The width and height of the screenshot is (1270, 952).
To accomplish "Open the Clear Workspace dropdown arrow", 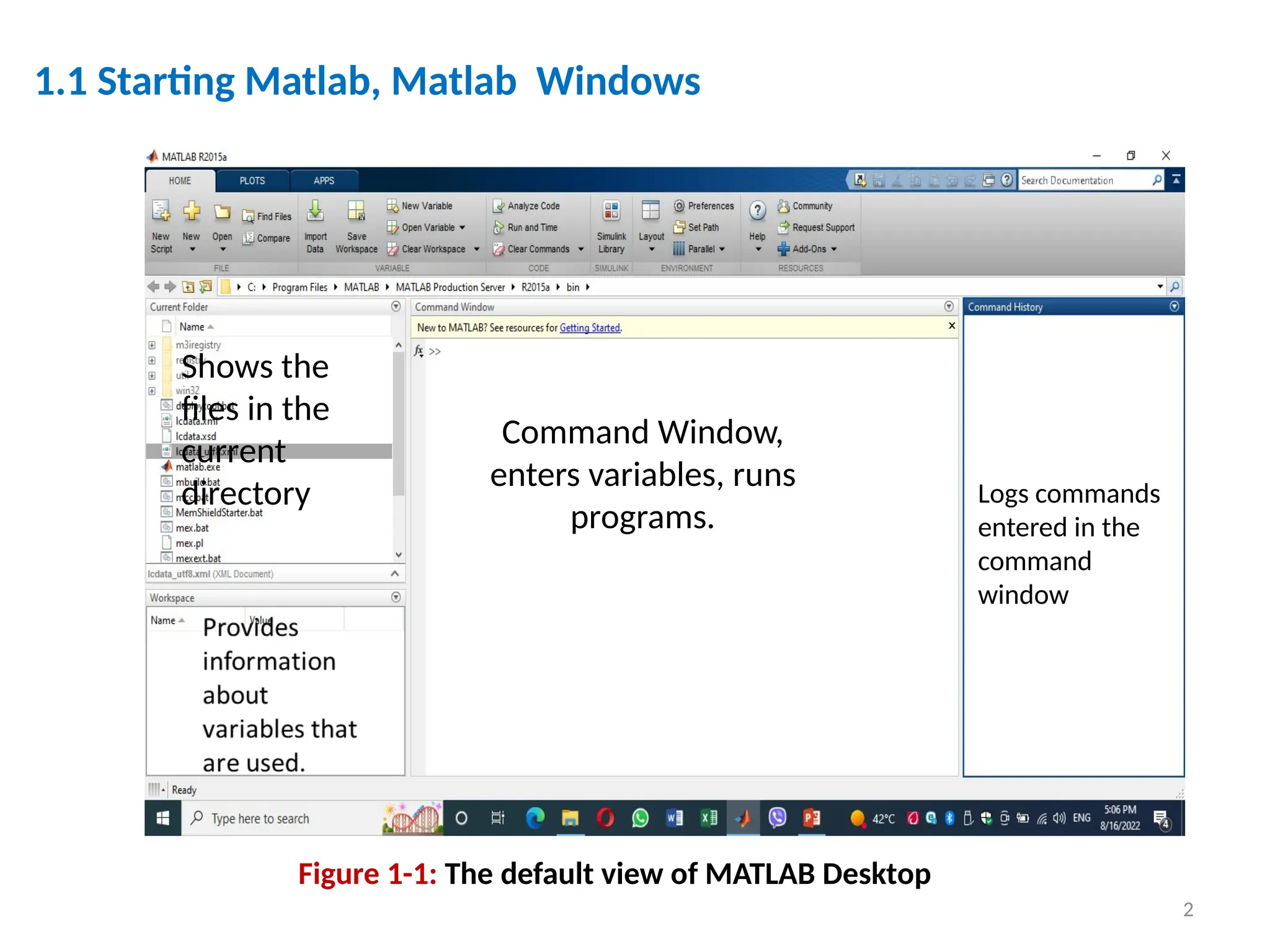I will click(x=476, y=249).
